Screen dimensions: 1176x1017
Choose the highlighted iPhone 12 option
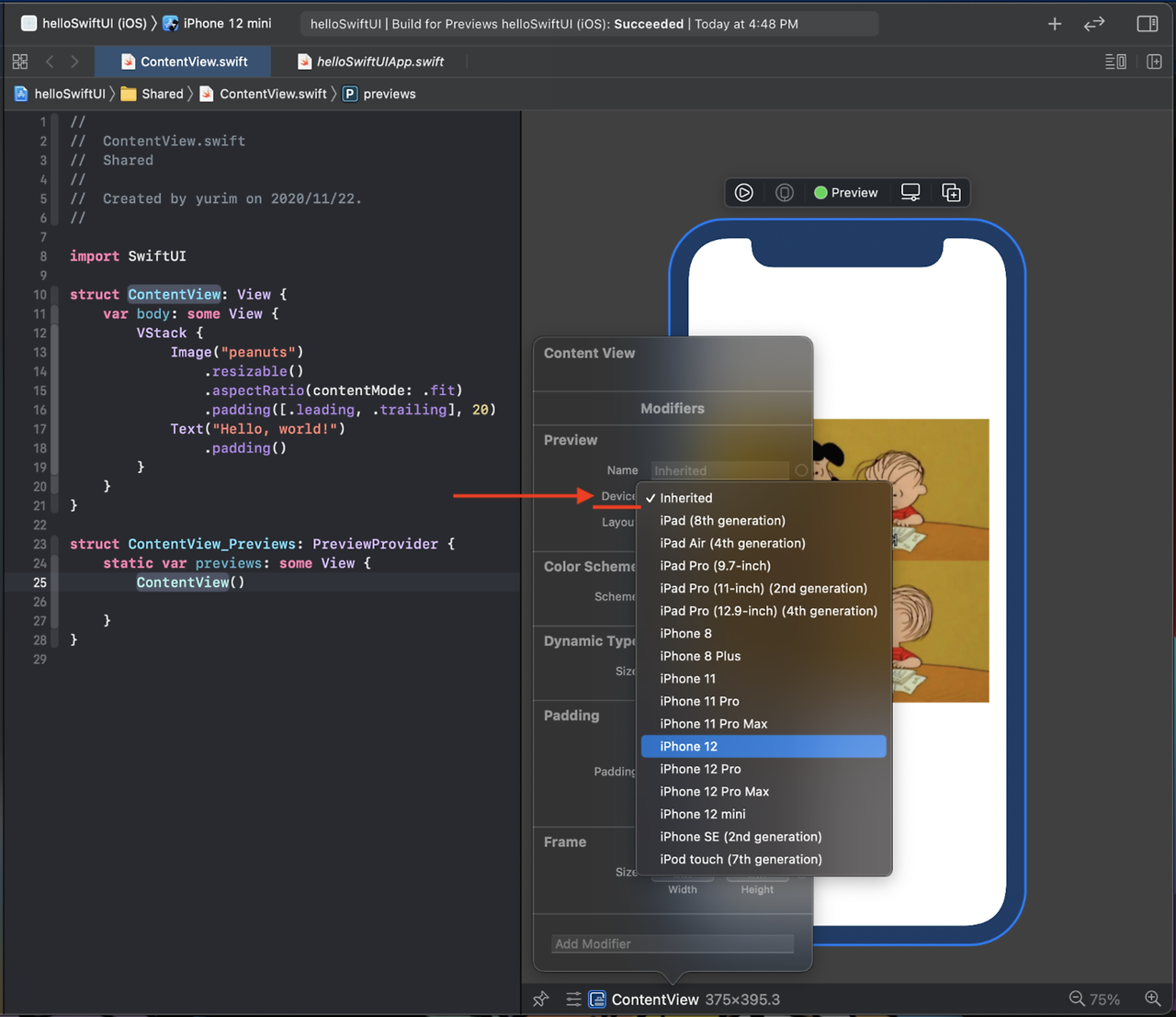[763, 746]
